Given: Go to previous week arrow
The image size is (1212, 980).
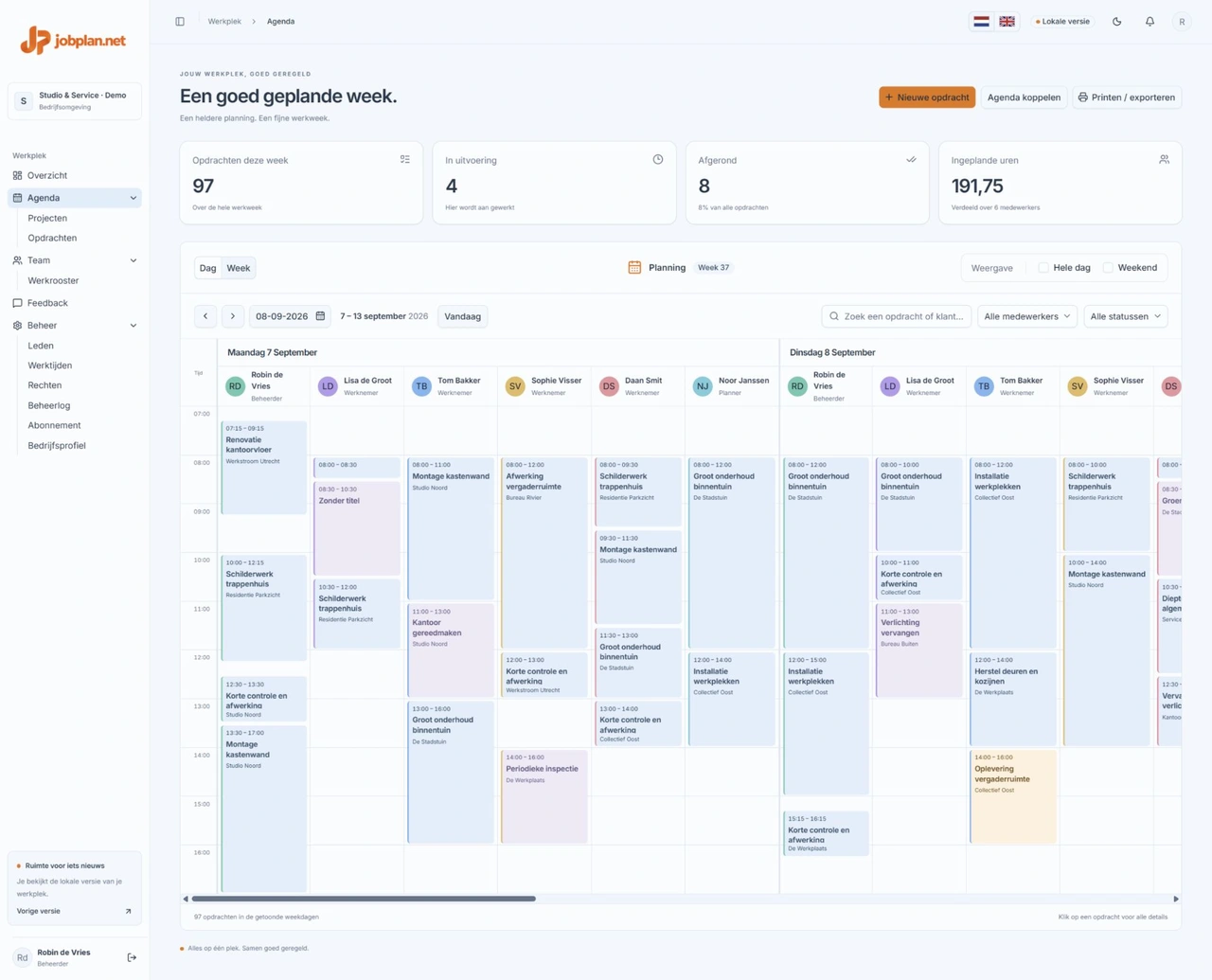Looking at the screenshot, I should (205, 316).
